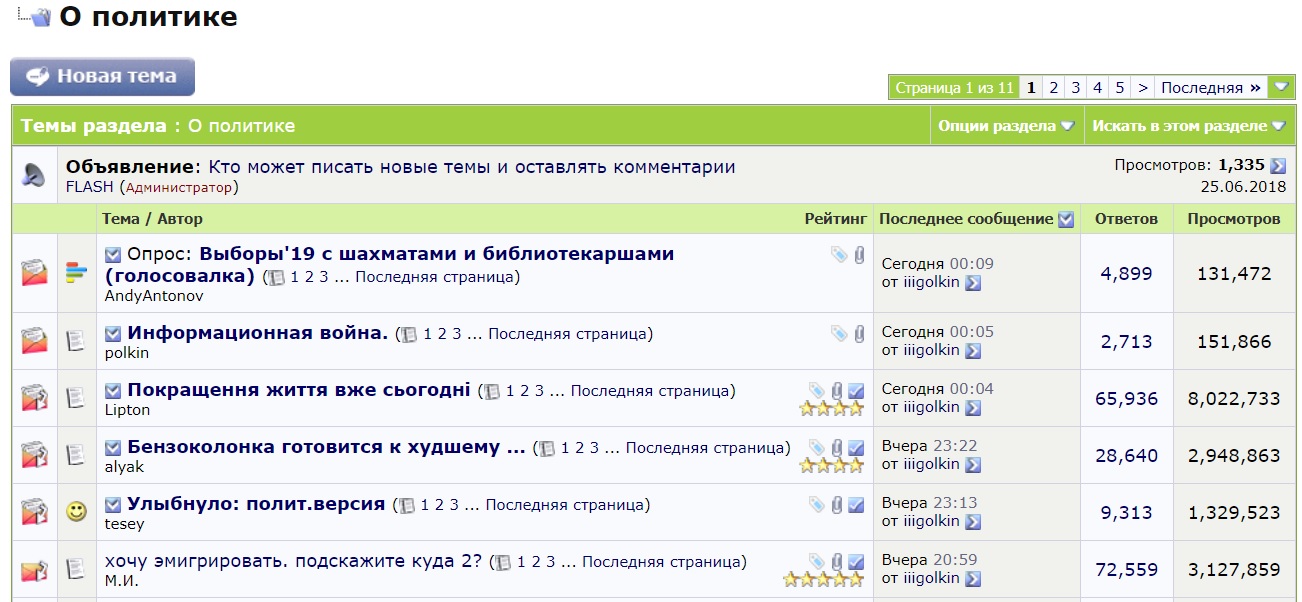Screen dimensions: 1302x602
Task: Toggle subscription checkbox icon in Бензоколонка row
Action: point(856,448)
